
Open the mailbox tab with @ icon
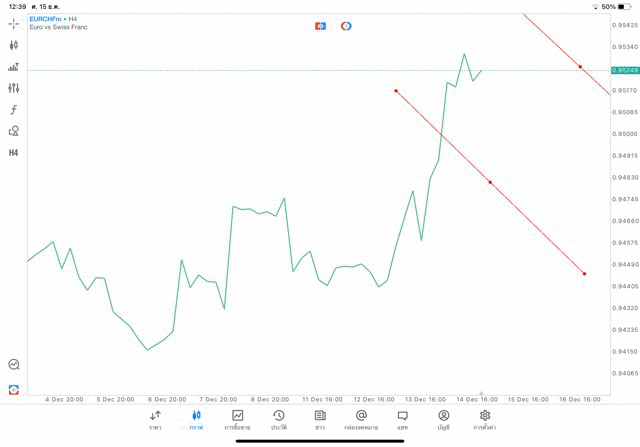pos(361,419)
